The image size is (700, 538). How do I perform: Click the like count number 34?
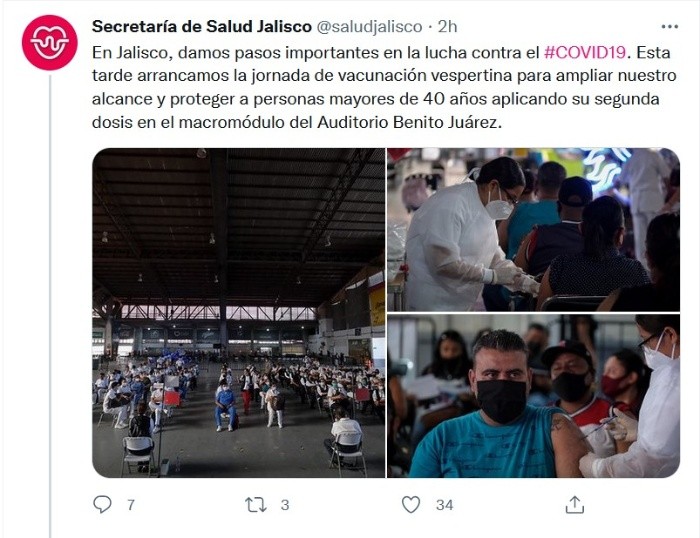coord(444,505)
